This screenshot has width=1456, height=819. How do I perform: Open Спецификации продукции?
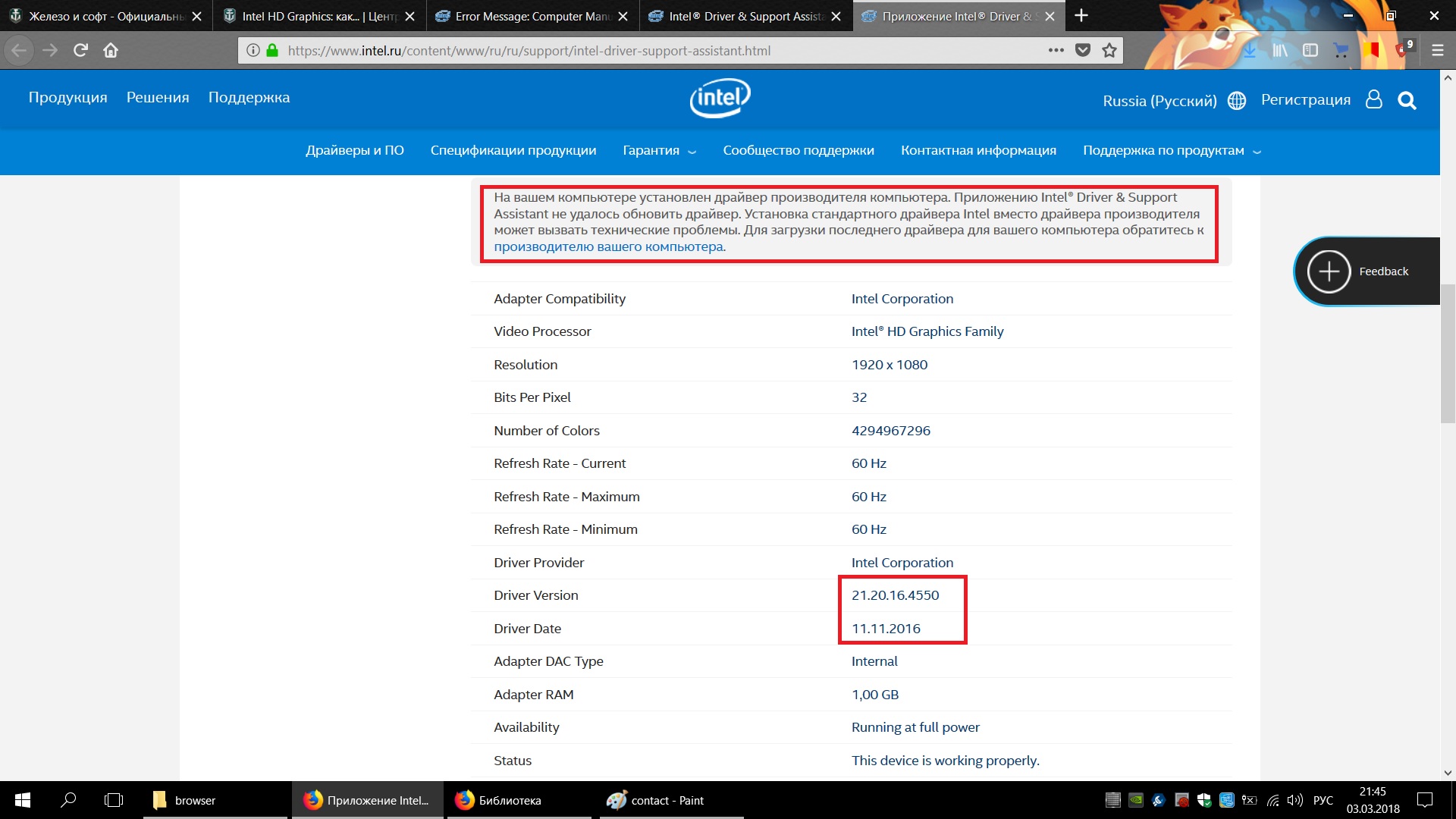click(x=513, y=150)
